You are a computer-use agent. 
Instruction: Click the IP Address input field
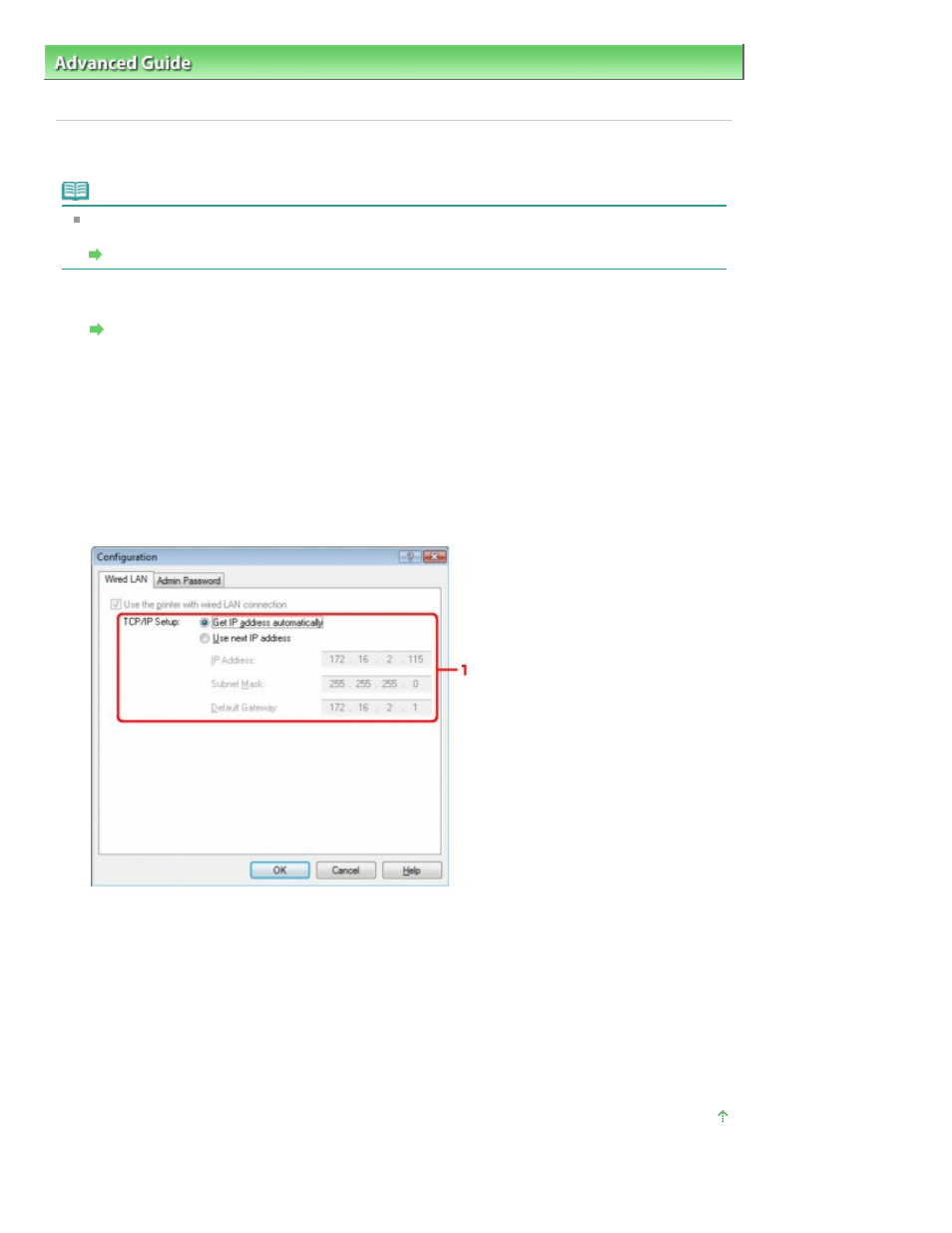[x=376, y=659]
